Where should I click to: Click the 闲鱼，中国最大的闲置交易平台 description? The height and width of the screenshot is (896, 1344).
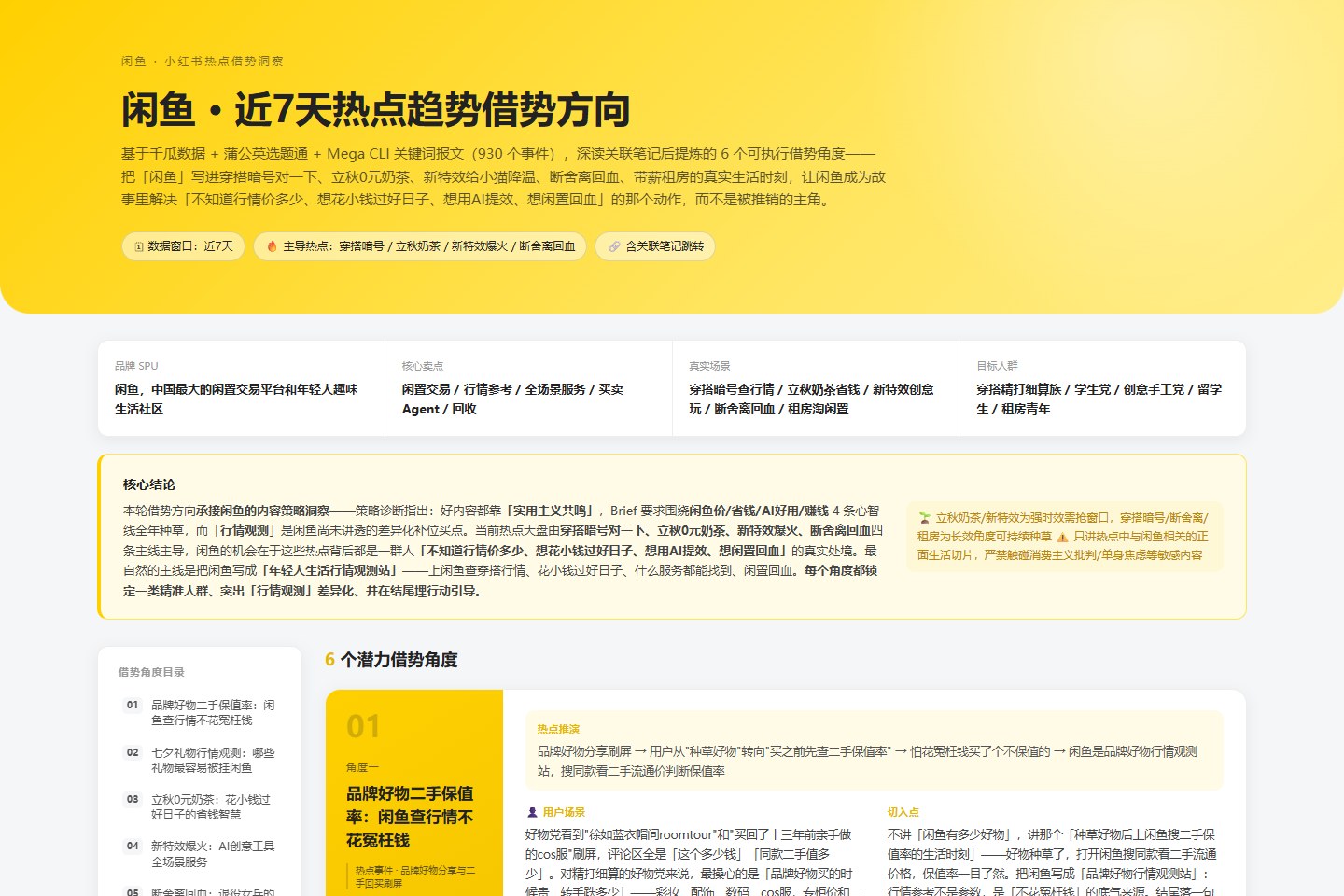coord(236,399)
